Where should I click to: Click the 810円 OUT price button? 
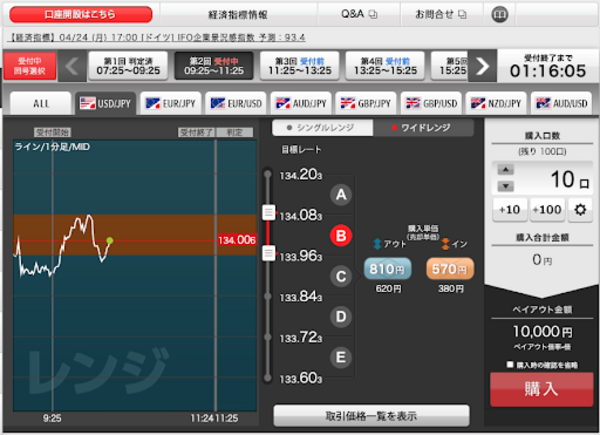(387, 268)
